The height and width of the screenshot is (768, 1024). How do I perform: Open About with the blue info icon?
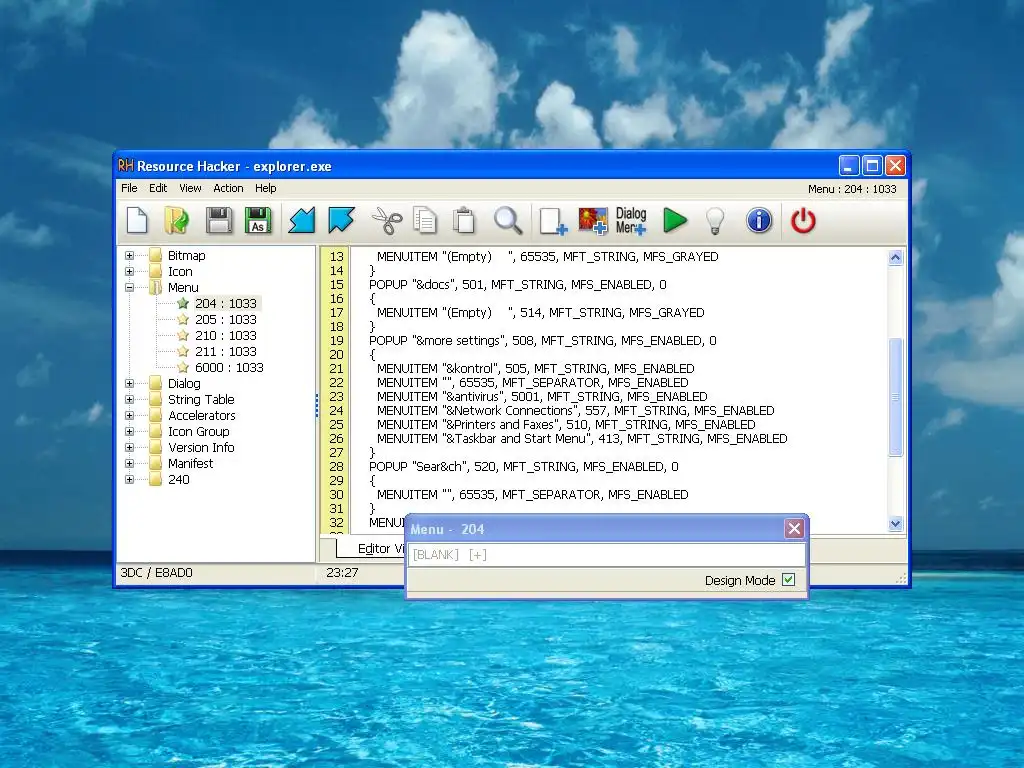pos(759,220)
